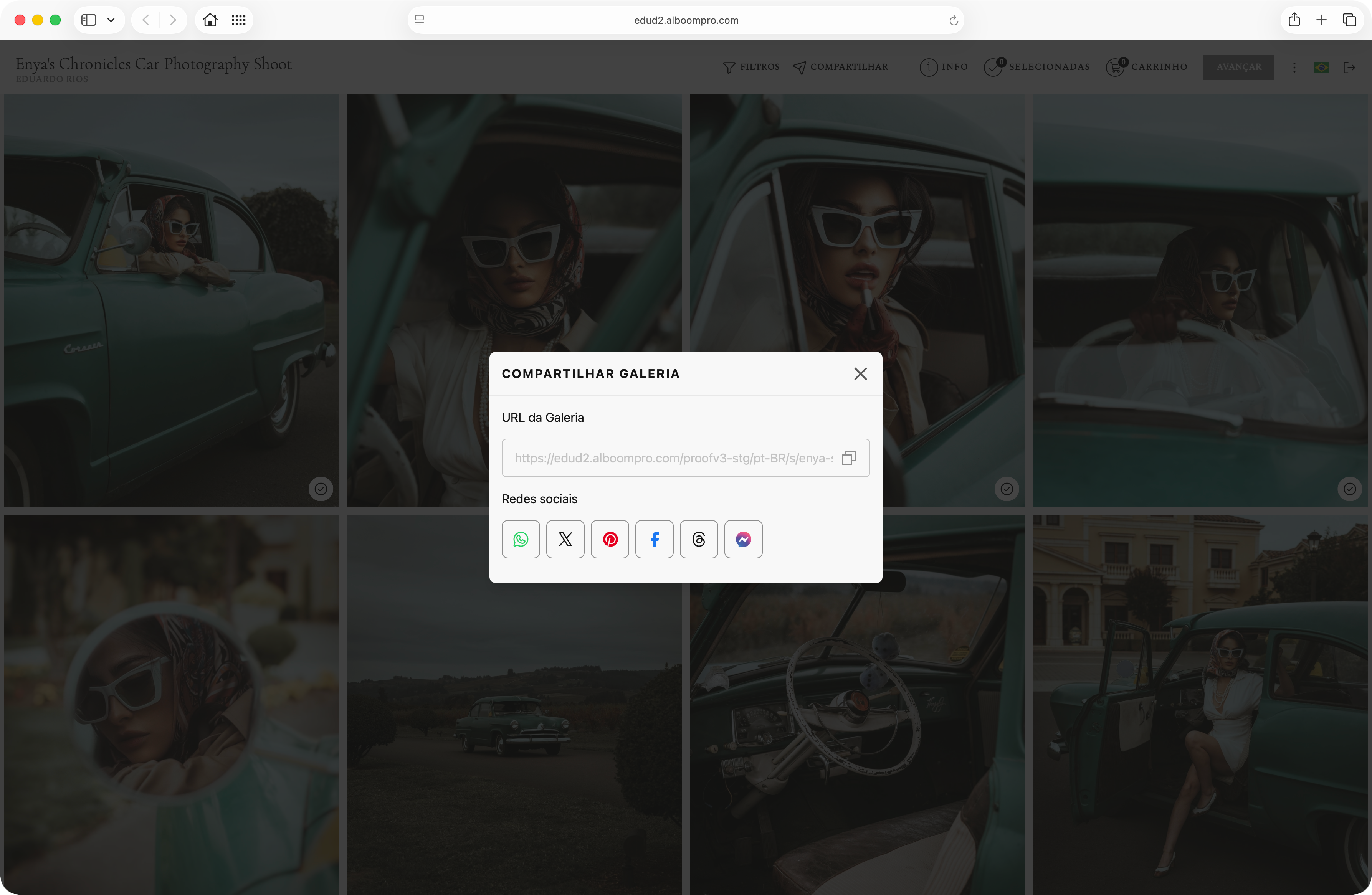Share gallery via WhatsApp
The image size is (1372, 895).
coord(521,540)
